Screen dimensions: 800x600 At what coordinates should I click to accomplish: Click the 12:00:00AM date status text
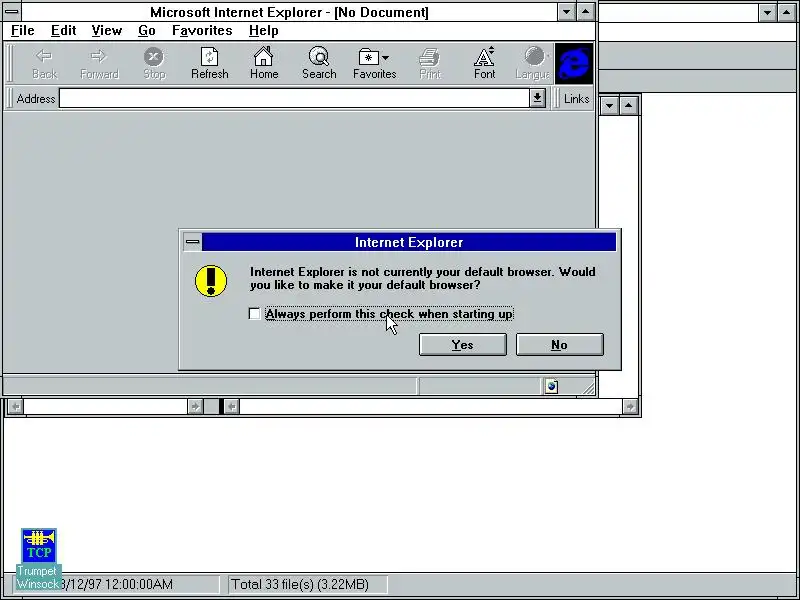117,584
